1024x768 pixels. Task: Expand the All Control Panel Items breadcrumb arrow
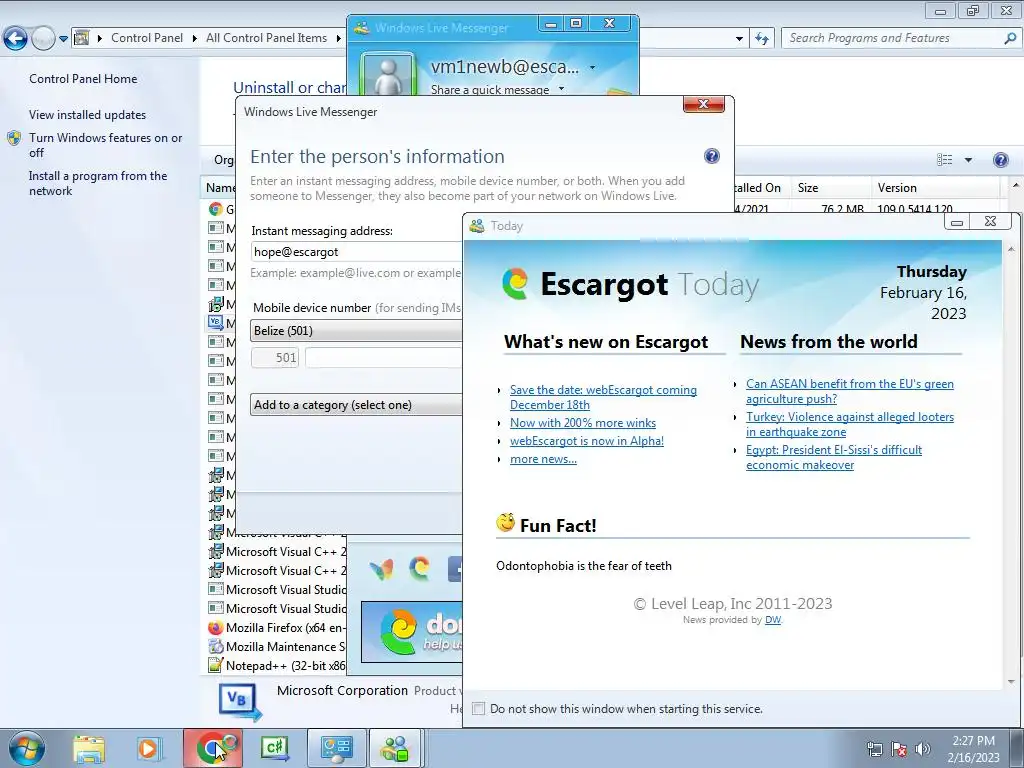pyautogui.click(x=338, y=39)
